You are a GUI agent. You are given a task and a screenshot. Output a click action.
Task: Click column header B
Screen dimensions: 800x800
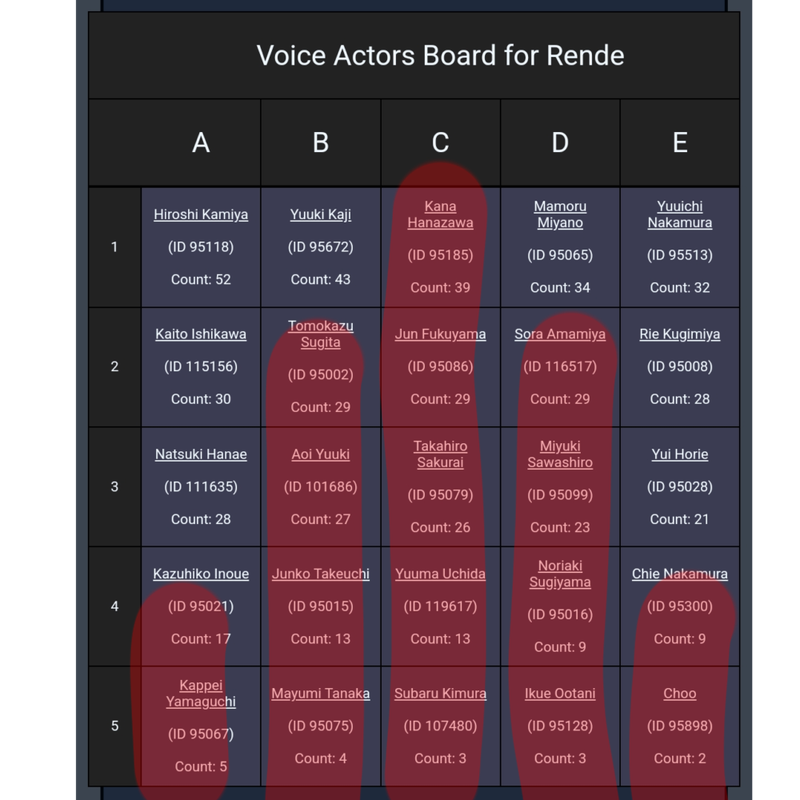[x=320, y=142]
